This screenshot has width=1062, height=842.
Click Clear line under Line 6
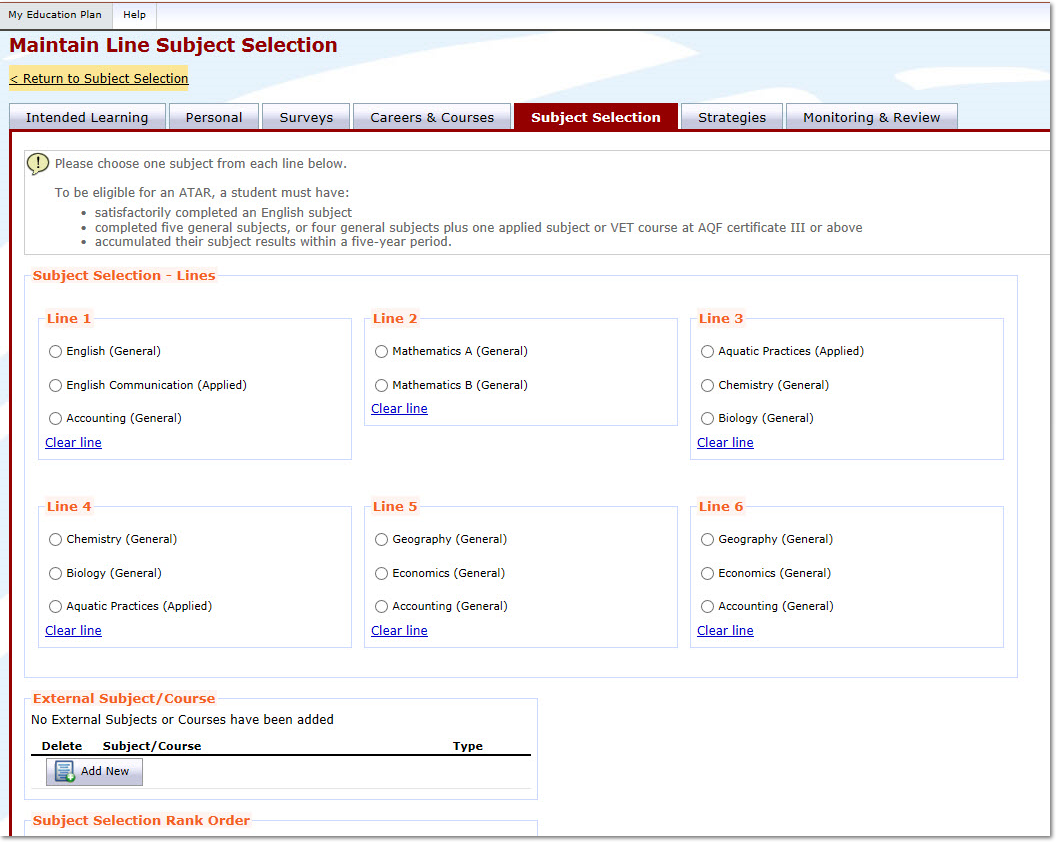tap(725, 631)
